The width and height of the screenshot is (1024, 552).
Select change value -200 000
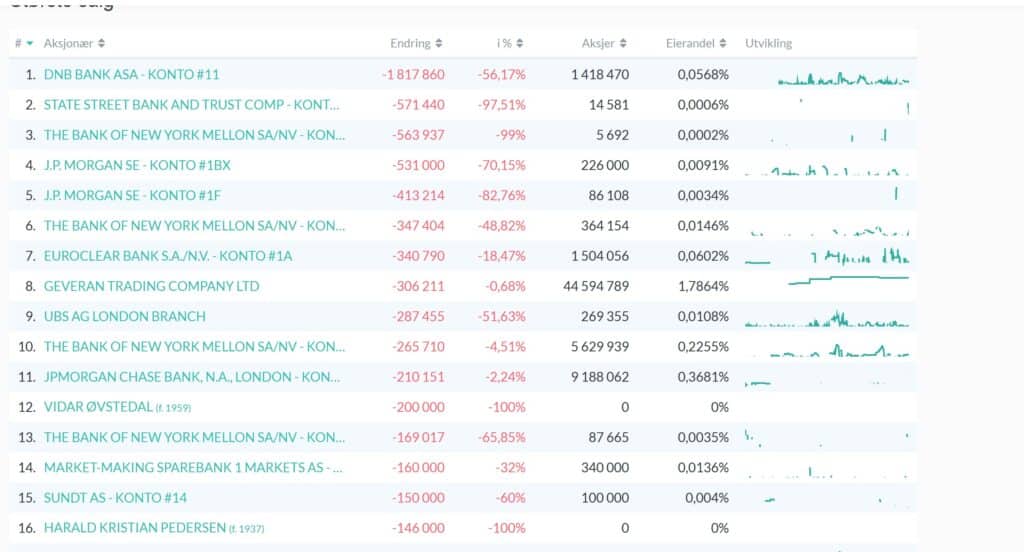click(418, 407)
